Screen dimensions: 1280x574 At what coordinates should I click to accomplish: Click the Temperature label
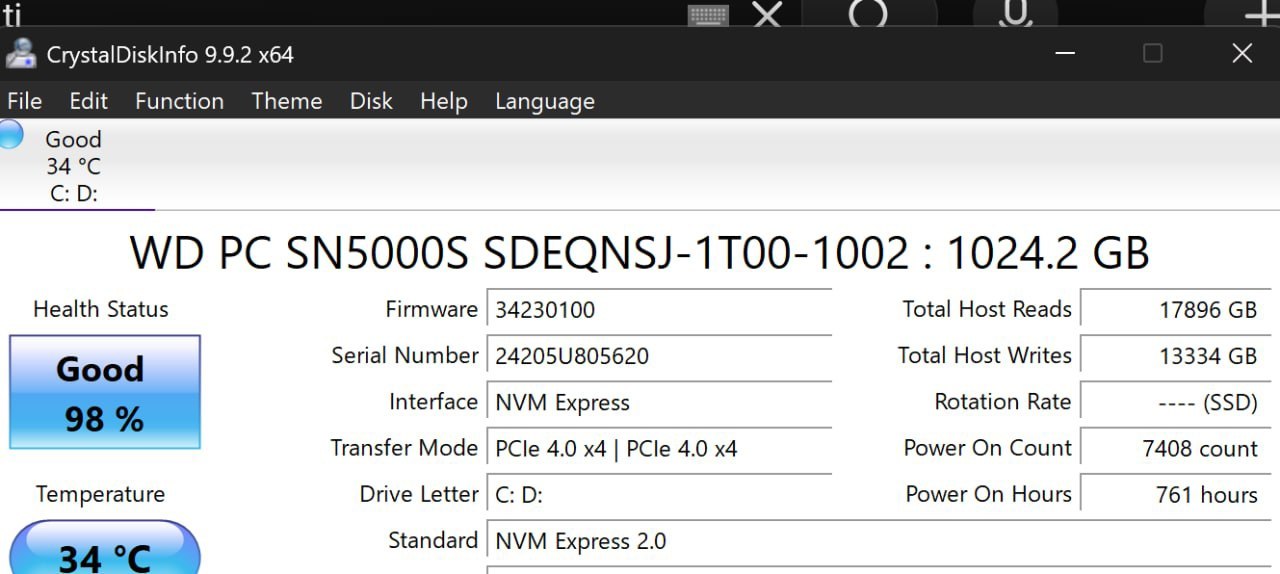coord(100,494)
